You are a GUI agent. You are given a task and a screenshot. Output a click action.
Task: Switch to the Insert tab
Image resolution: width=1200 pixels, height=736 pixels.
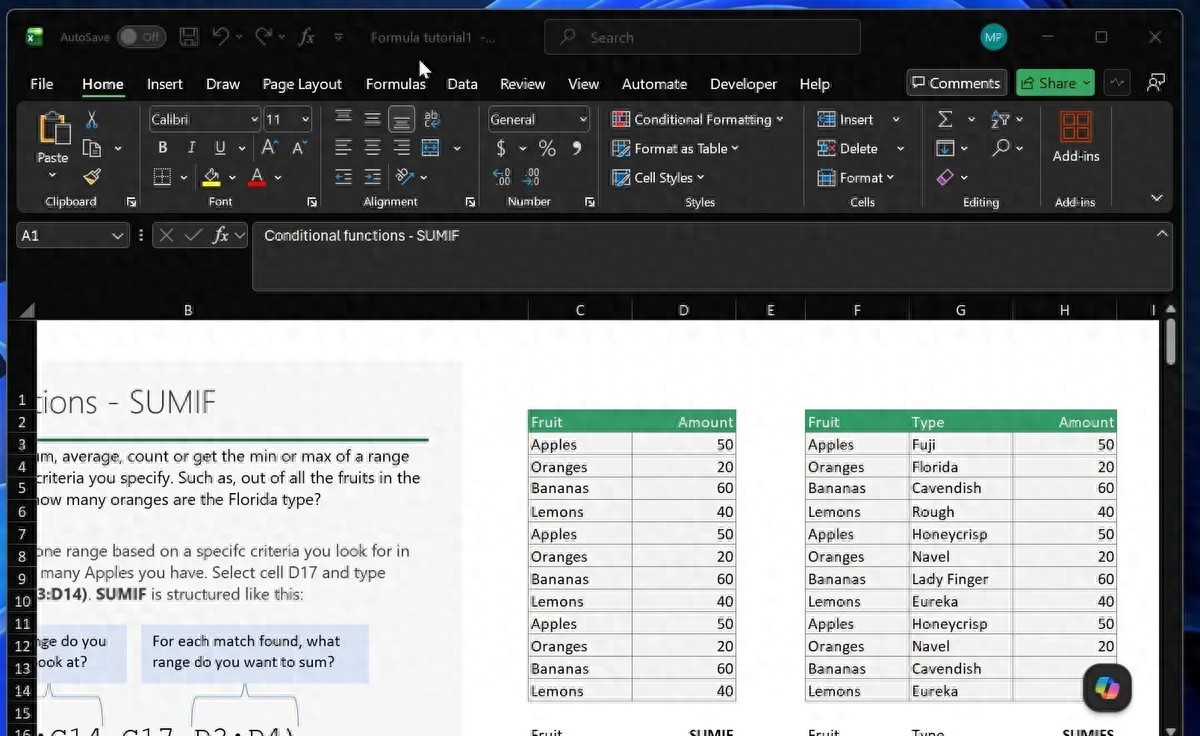[165, 84]
